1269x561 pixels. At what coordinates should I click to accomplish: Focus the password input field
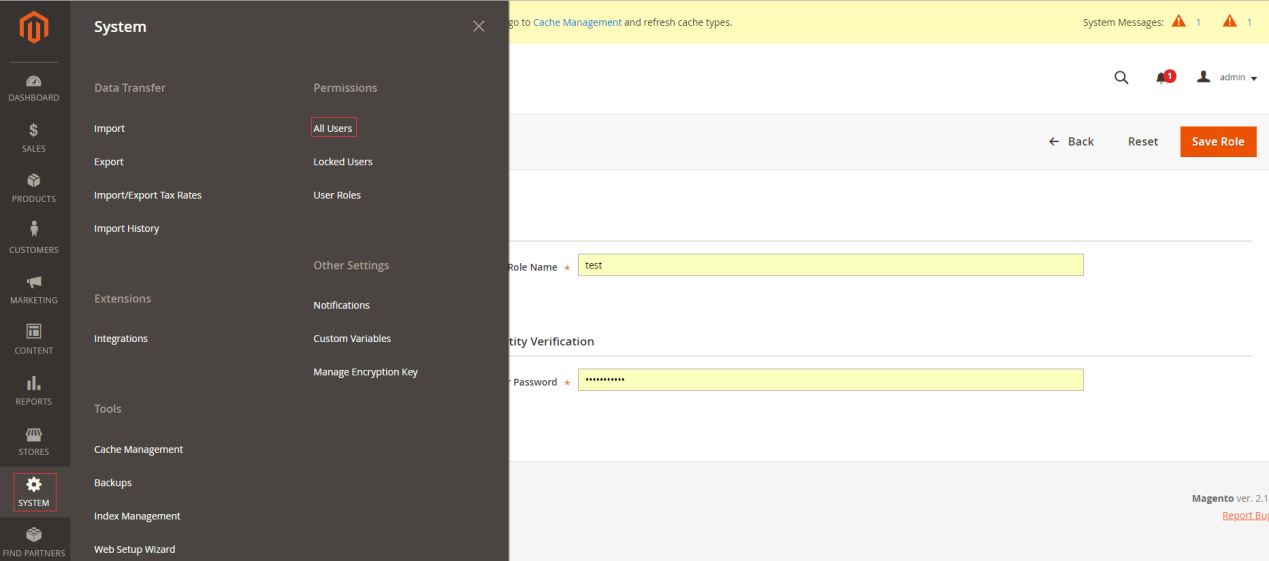[830, 380]
